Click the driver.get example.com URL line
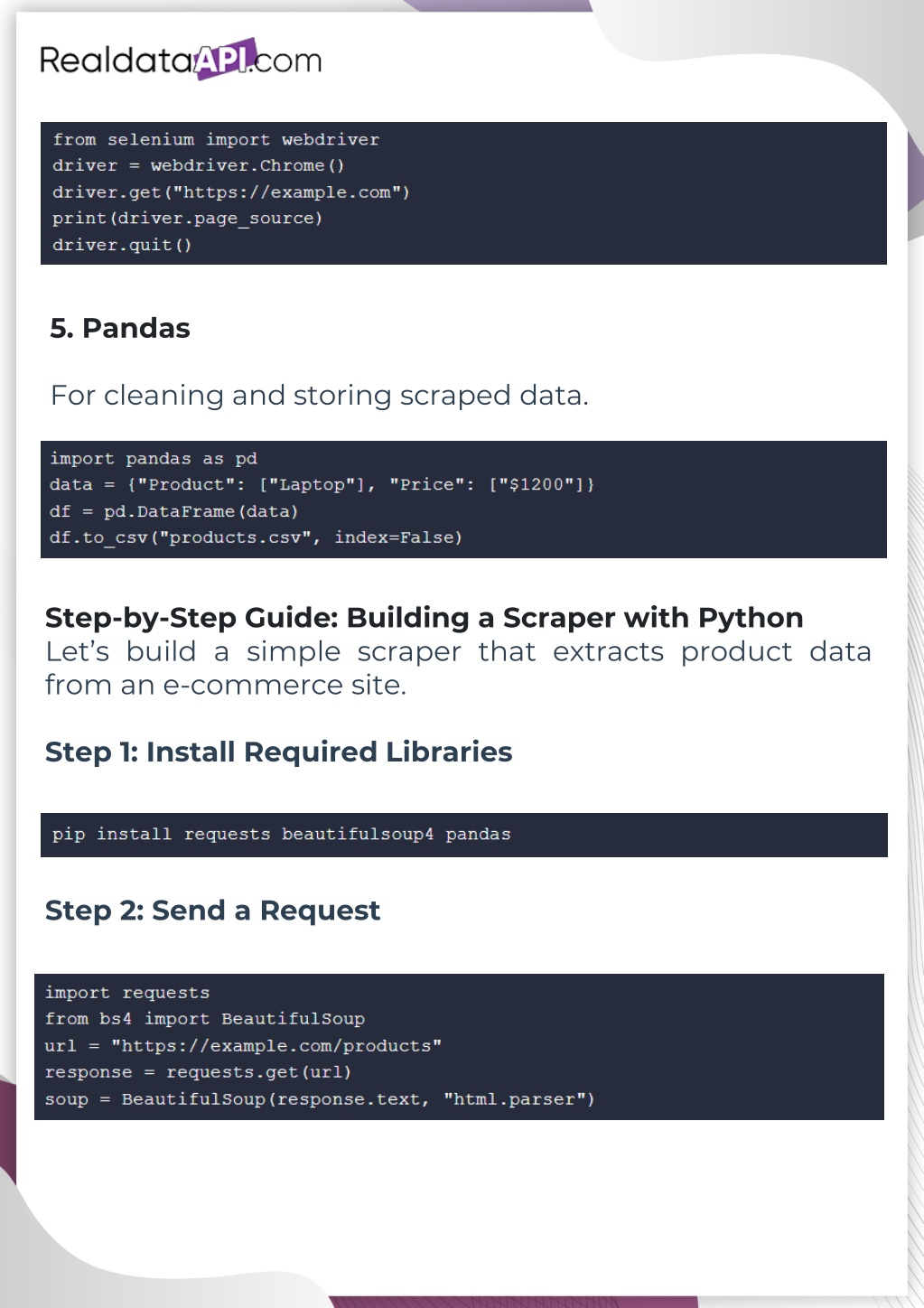Screen dimensions: 924x1308 pyautogui.click(x=231, y=192)
